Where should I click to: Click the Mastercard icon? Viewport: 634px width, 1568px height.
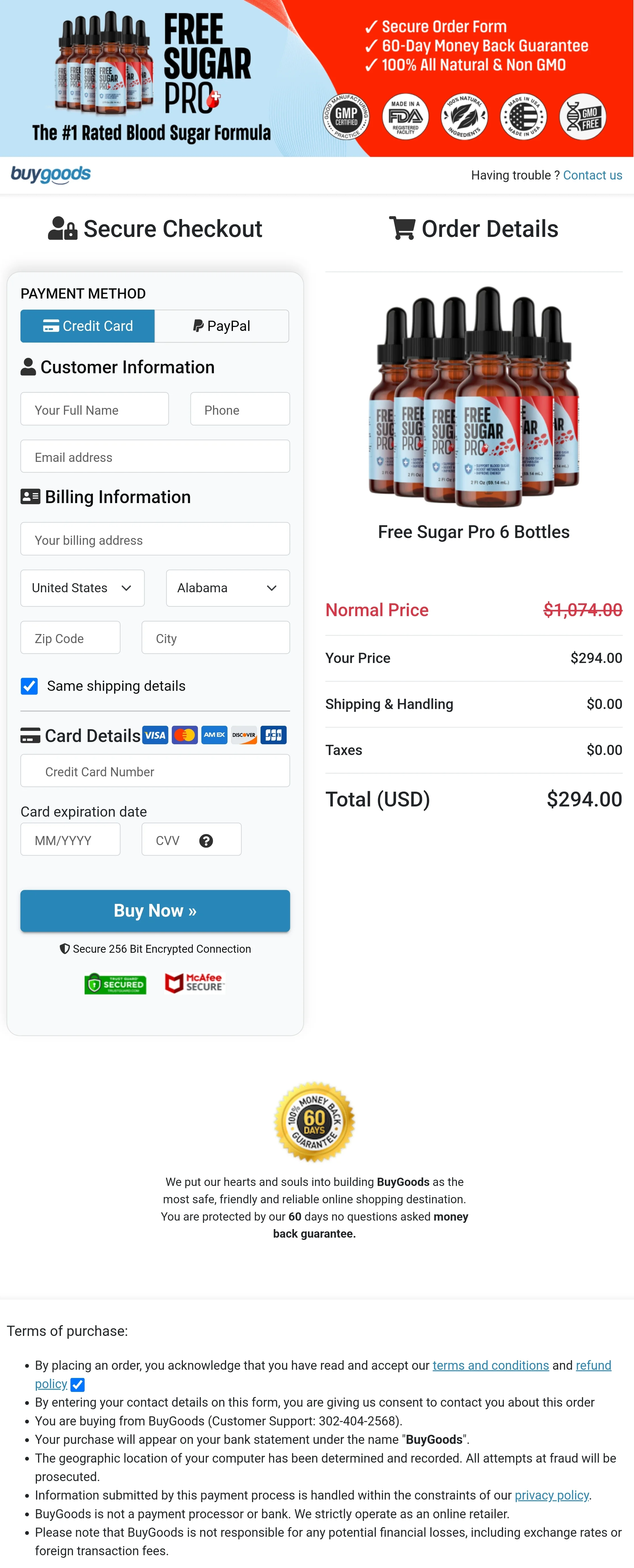(x=184, y=735)
